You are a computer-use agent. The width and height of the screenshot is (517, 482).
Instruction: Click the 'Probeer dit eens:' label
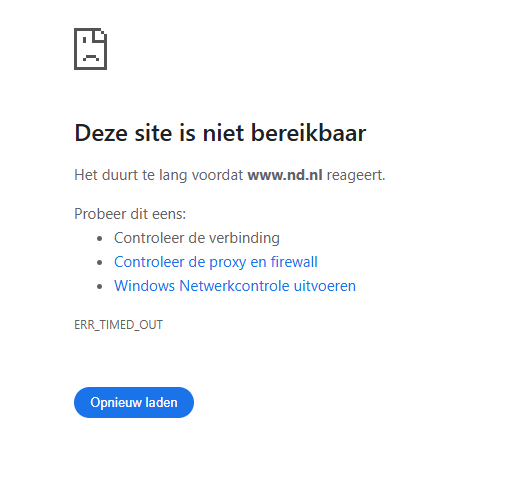130,214
